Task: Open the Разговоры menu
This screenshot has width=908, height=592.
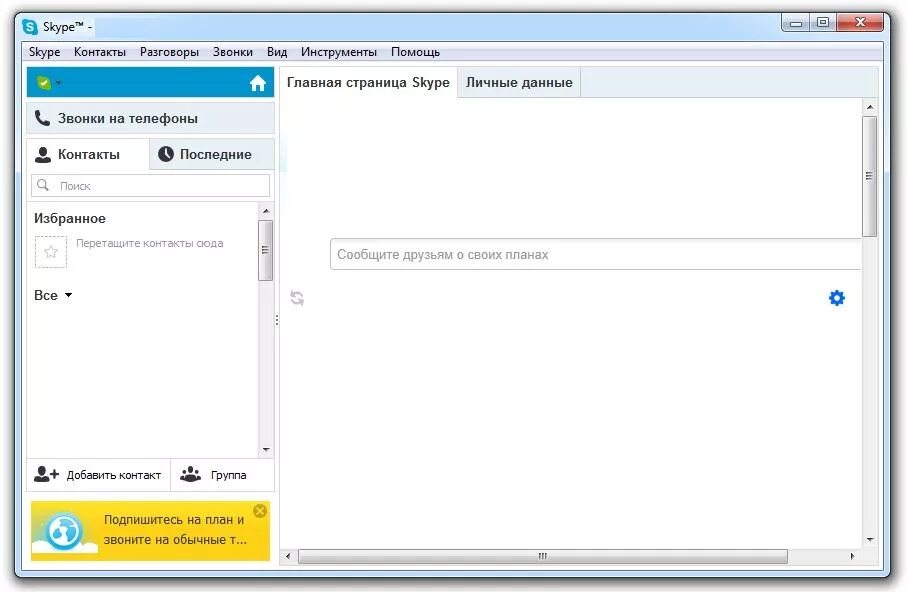Action: point(169,52)
